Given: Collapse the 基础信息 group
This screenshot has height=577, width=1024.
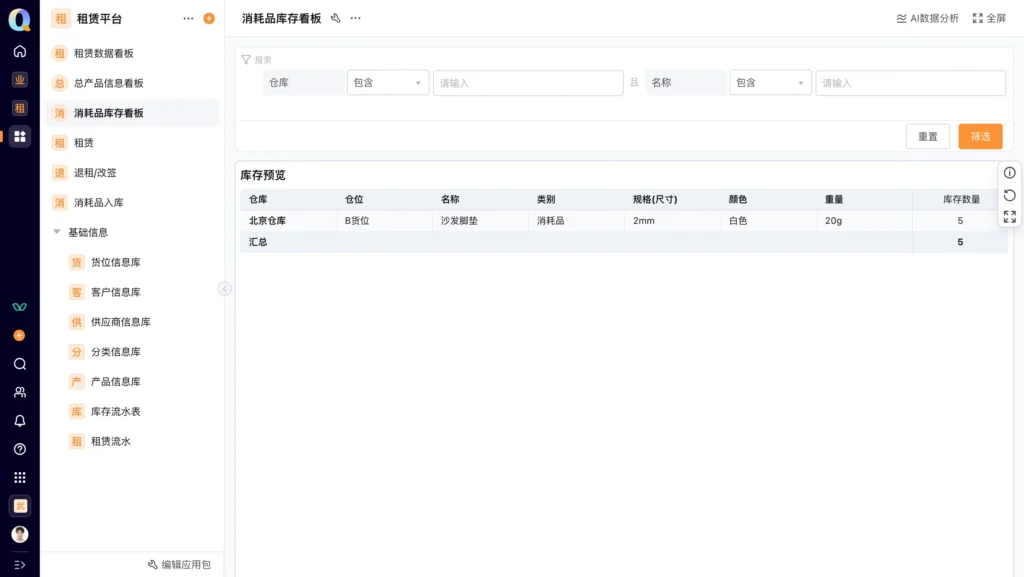Looking at the screenshot, I should [x=57, y=232].
